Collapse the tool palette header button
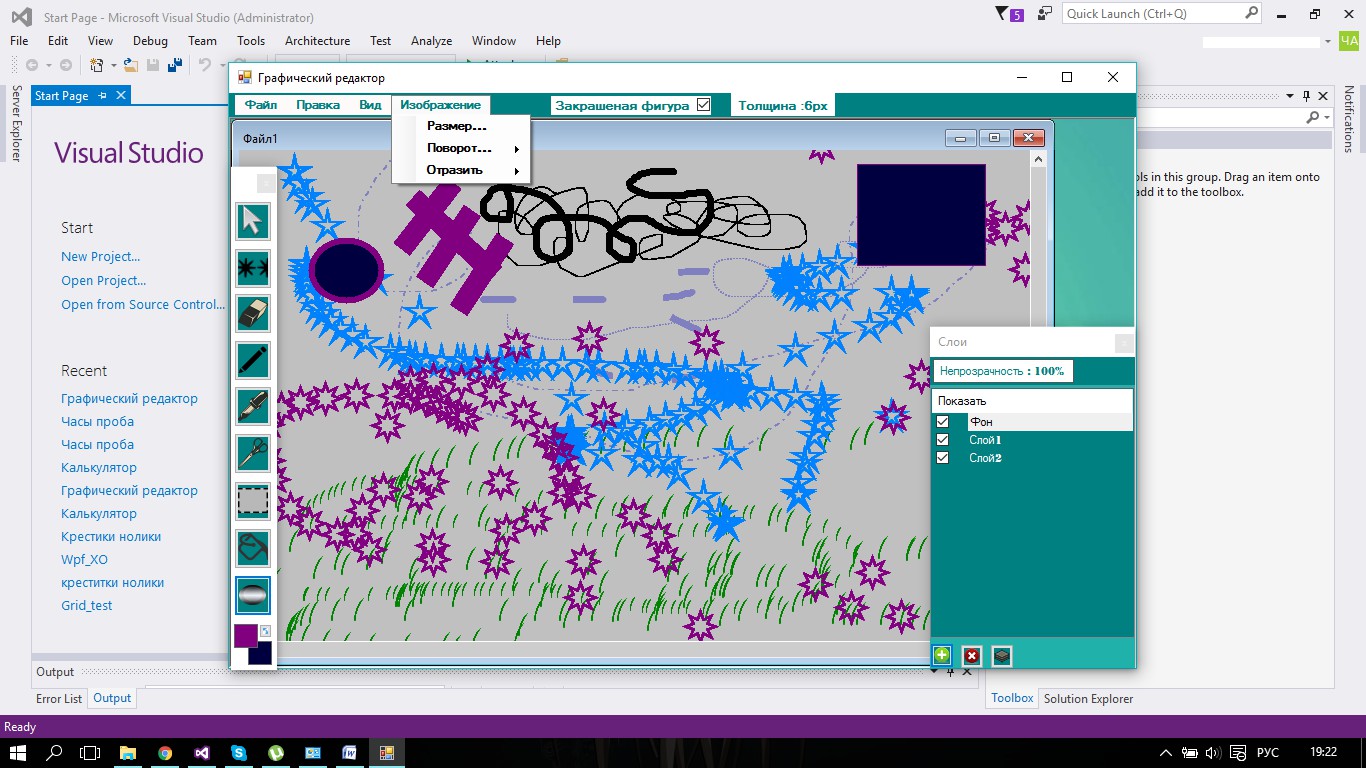 [x=266, y=183]
